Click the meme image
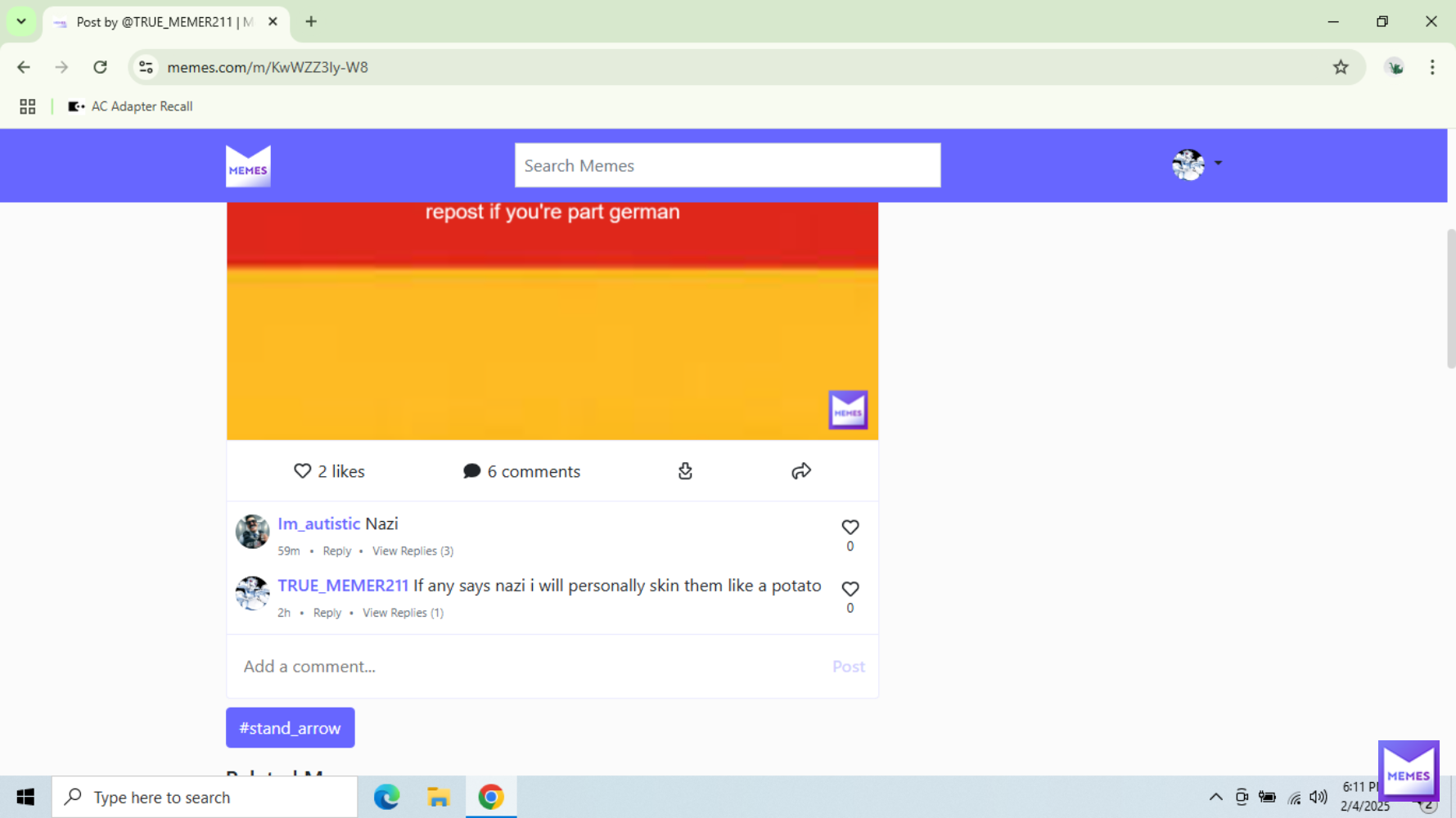The width and height of the screenshot is (1456, 818). pyautogui.click(x=552, y=321)
